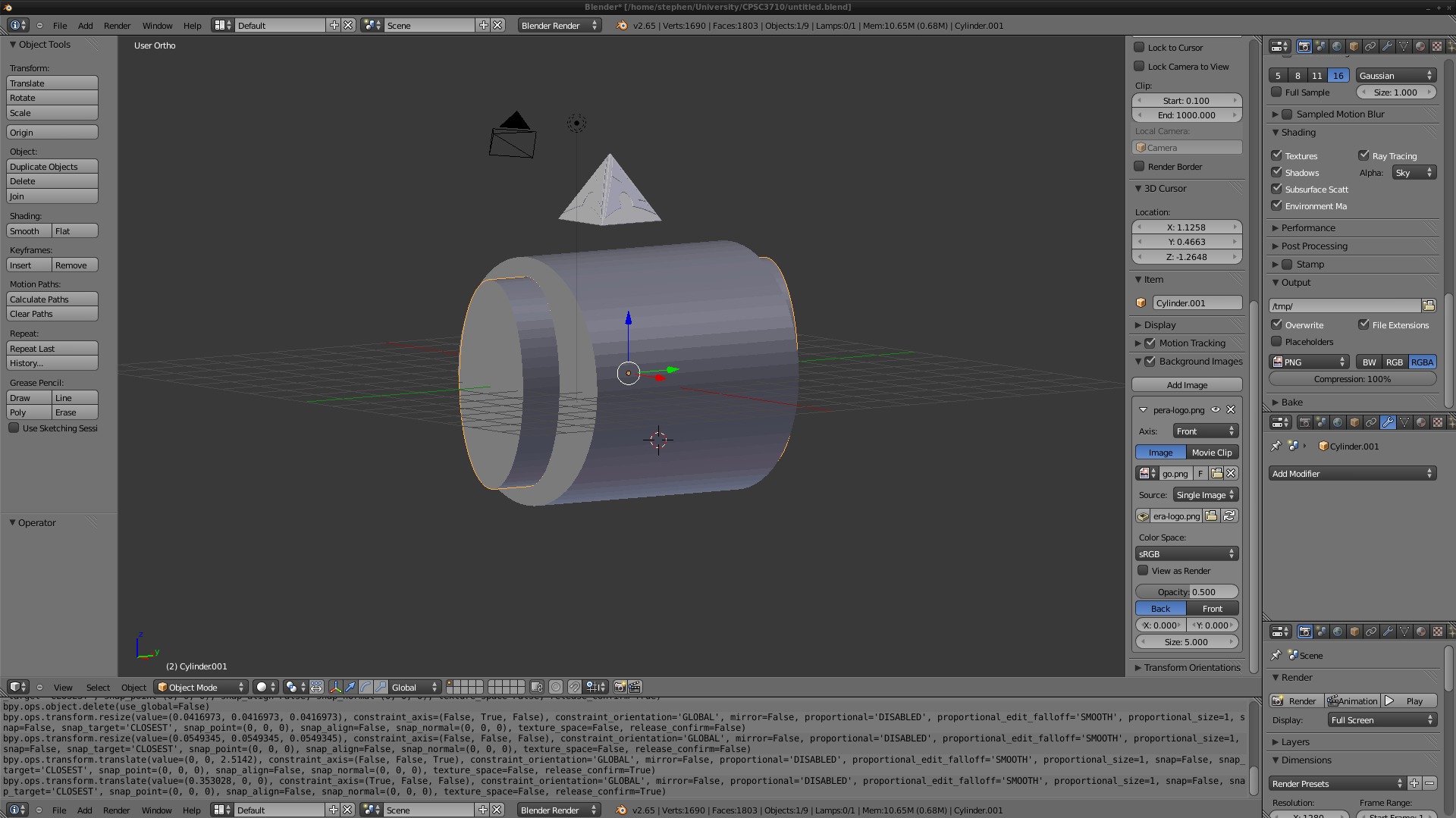
Task: Click pin icon beside Cylinder.001 in modifiers panel
Action: pyautogui.click(x=1276, y=446)
